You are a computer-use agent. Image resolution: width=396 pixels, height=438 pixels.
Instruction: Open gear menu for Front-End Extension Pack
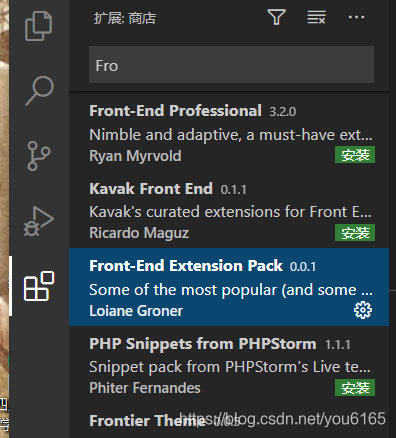click(x=363, y=310)
